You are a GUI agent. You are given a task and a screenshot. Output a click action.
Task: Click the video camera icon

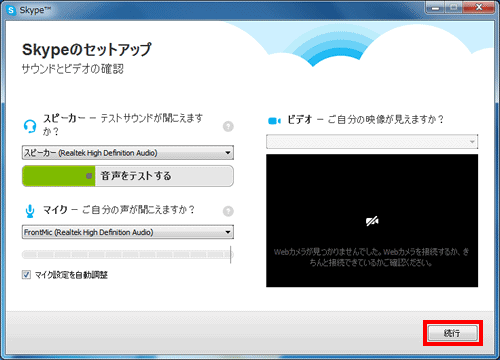(x=274, y=121)
